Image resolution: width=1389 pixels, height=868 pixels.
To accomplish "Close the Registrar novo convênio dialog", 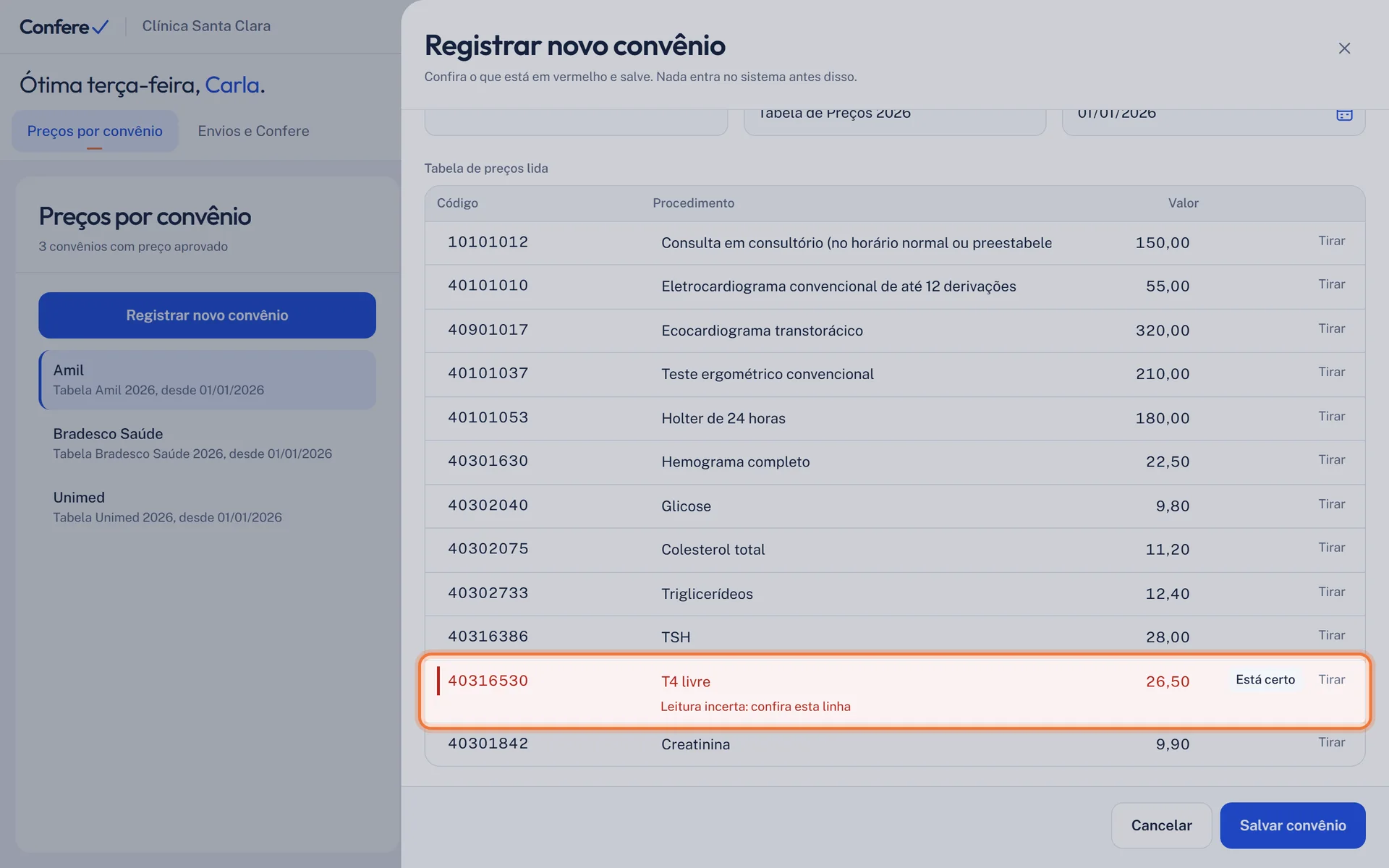I will tap(1344, 48).
